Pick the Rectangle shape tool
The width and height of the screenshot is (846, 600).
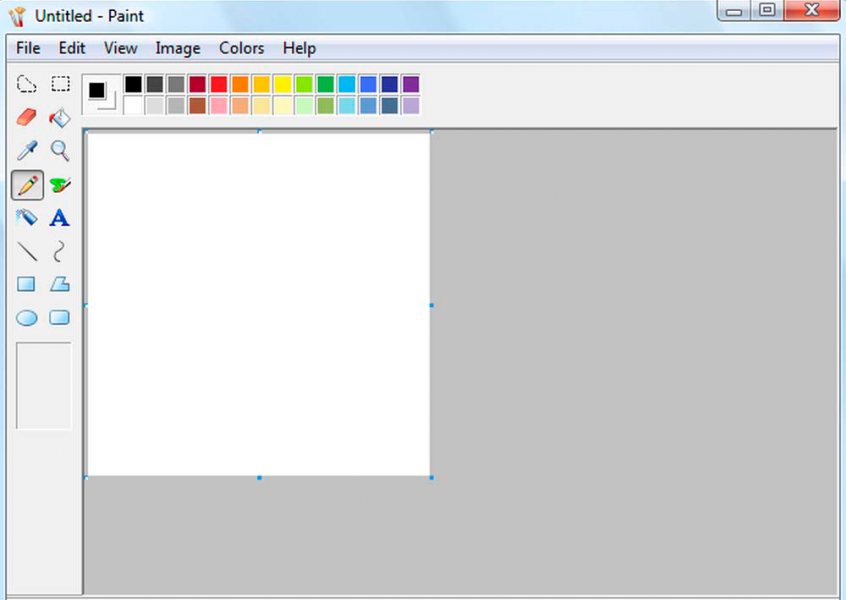click(x=27, y=284)
